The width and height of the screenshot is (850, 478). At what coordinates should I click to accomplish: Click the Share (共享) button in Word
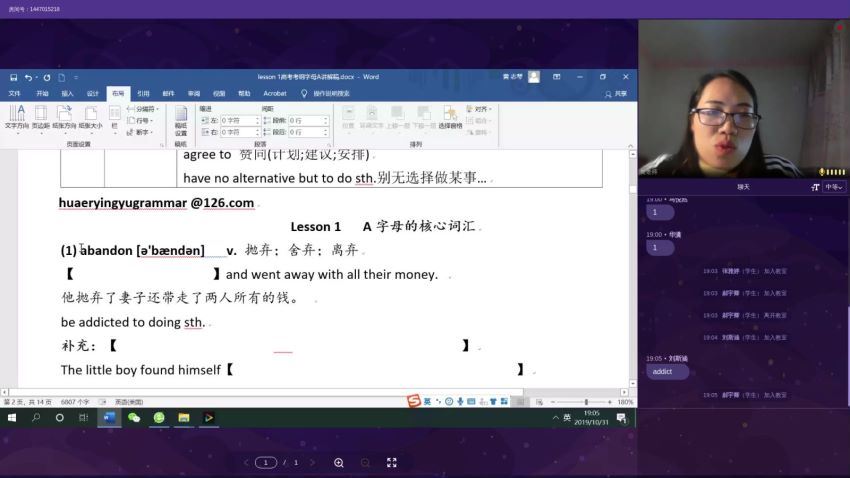pos(616,94)
